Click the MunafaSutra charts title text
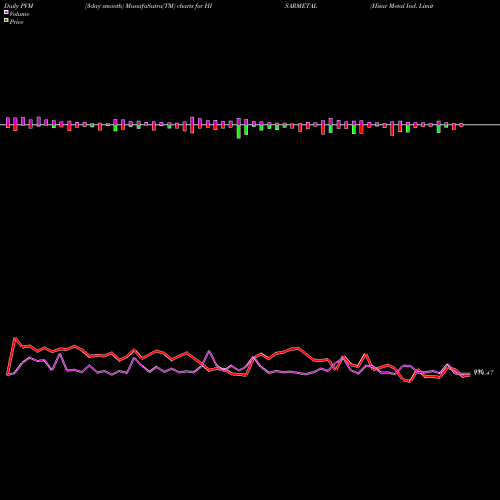500x500 pixels. [148, 6]
